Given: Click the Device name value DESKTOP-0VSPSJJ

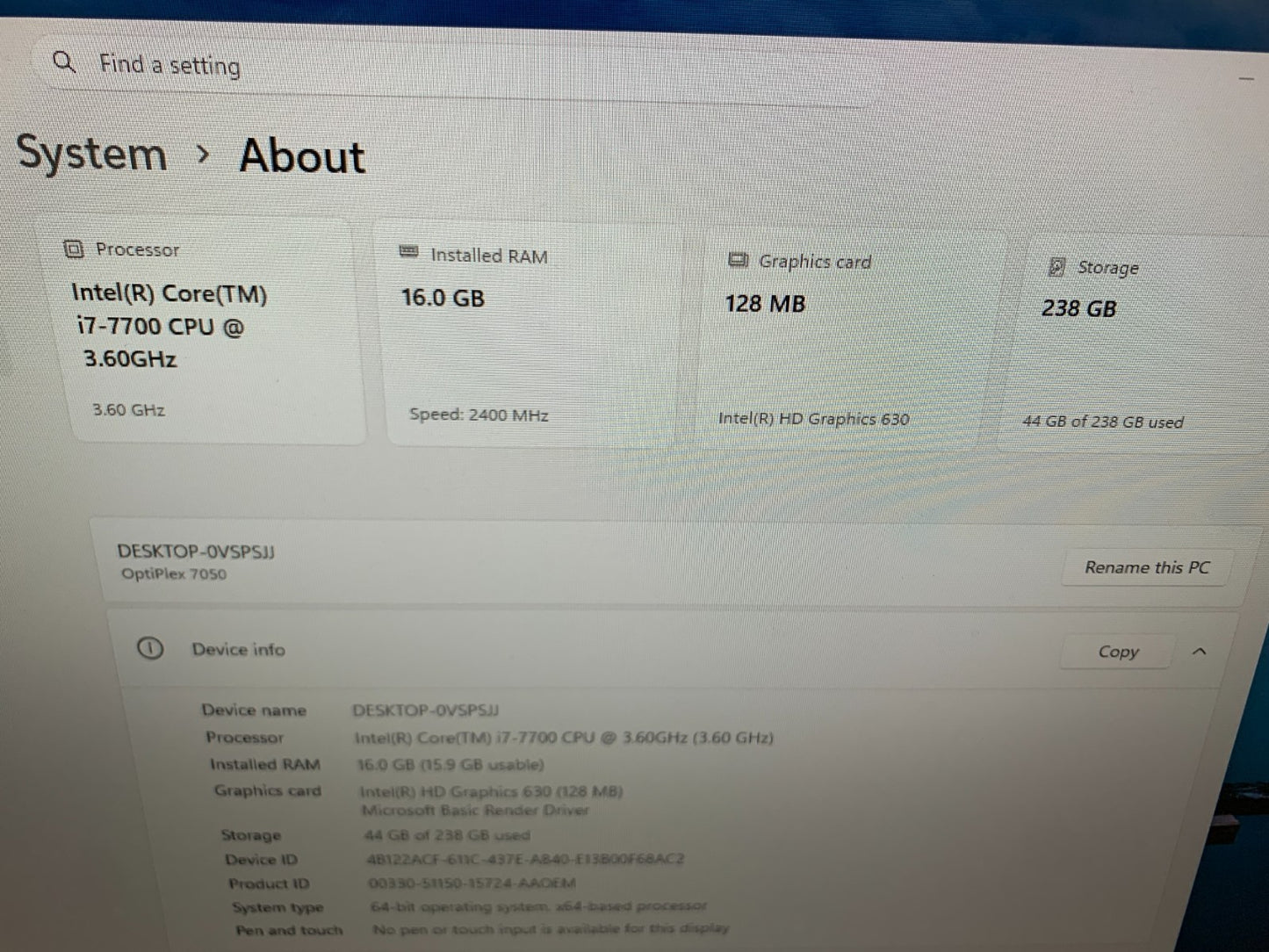Looking at the screenshot, I should [x=426, y=710].
